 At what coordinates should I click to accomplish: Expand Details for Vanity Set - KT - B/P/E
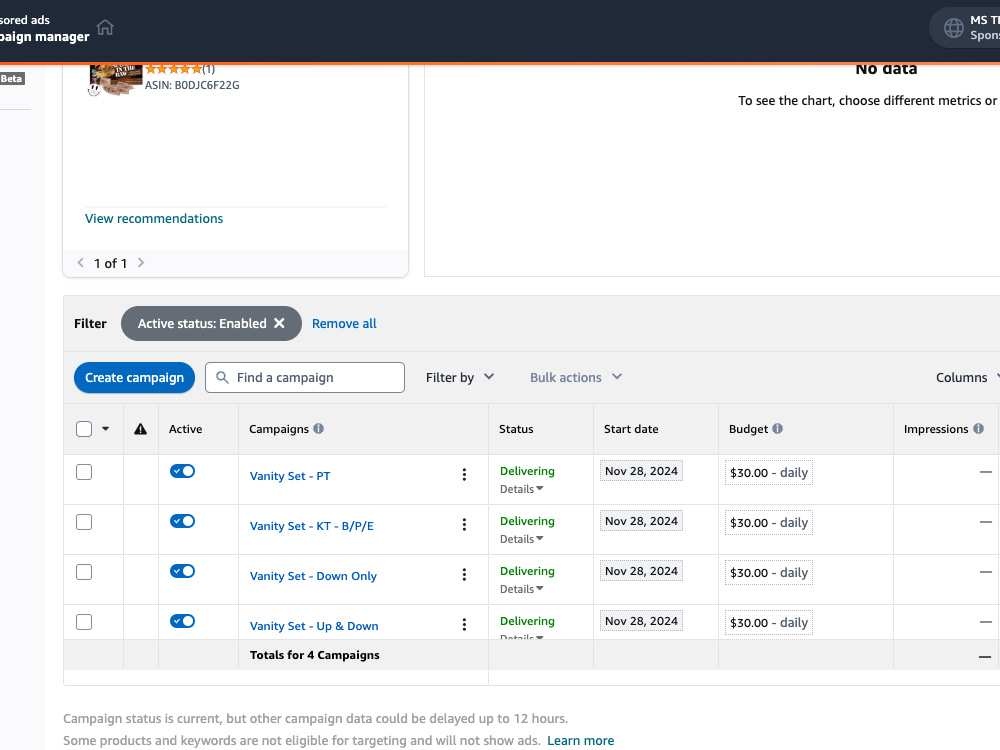point(522,539)
